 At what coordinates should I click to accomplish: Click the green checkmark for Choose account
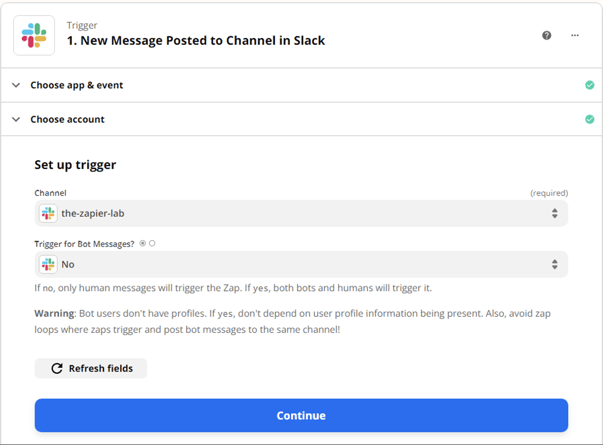tap(590, 119)
